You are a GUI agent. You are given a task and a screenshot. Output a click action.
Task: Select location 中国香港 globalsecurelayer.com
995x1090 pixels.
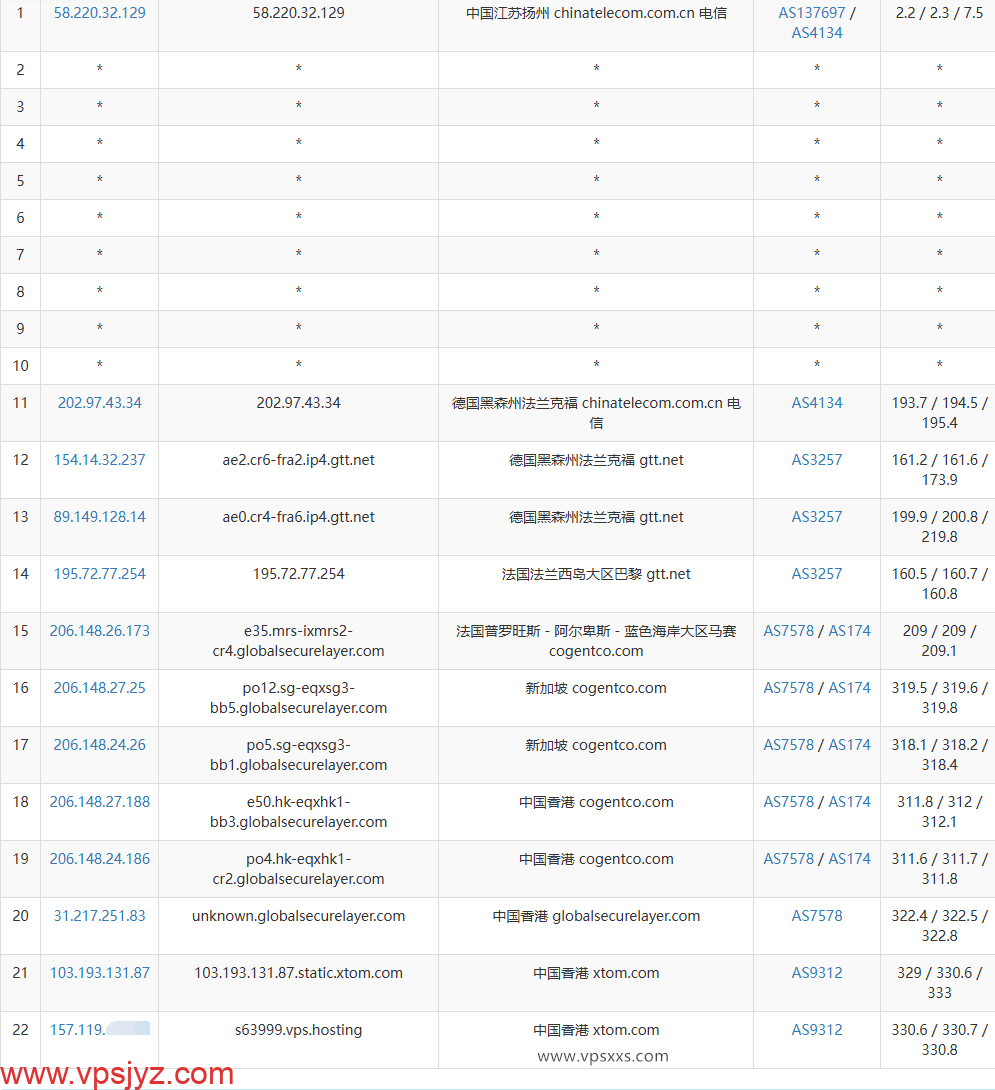pyautogui.click(x=596, y=916)
